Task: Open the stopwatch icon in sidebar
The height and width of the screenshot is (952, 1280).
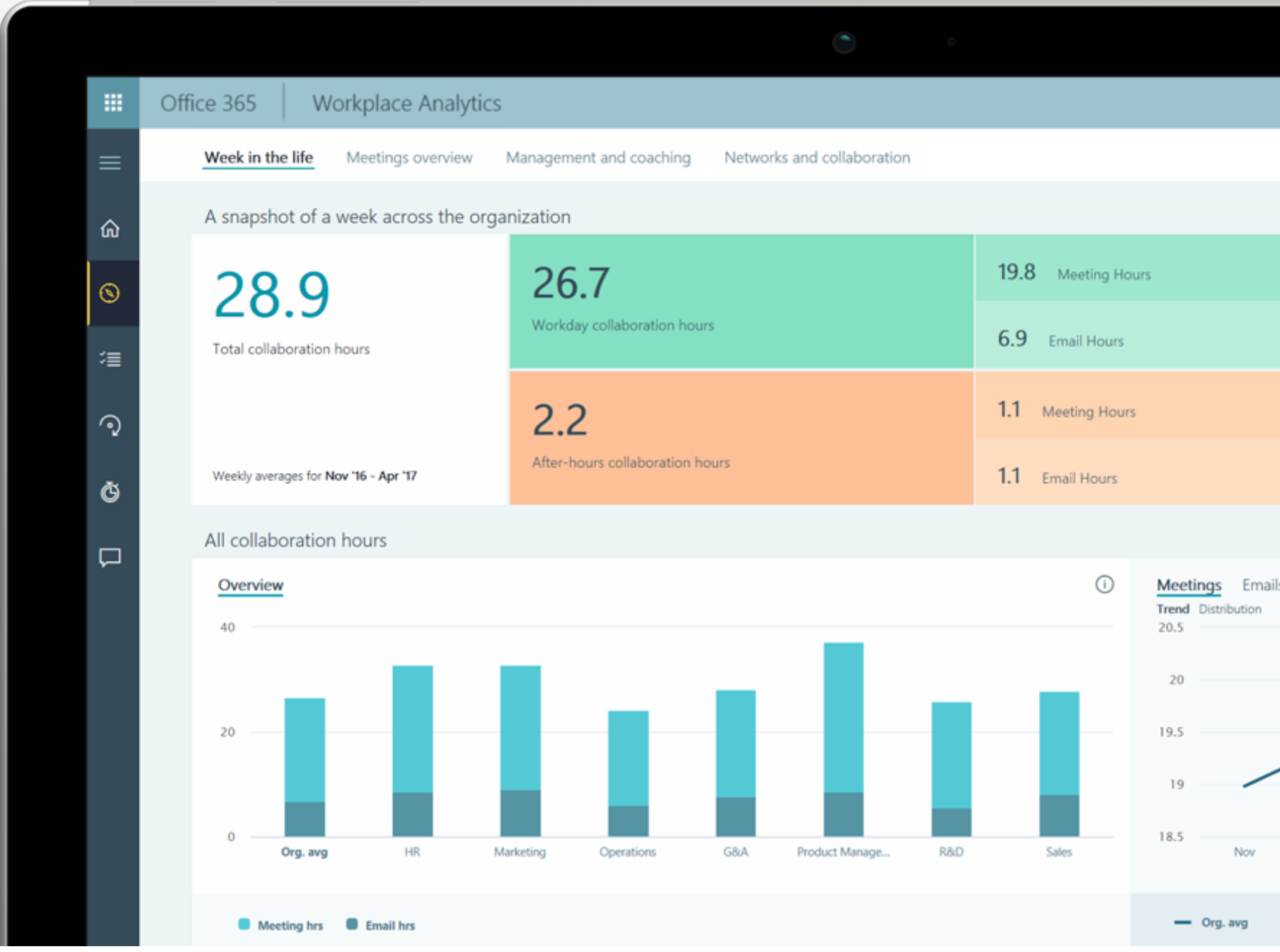Action: 111,491
